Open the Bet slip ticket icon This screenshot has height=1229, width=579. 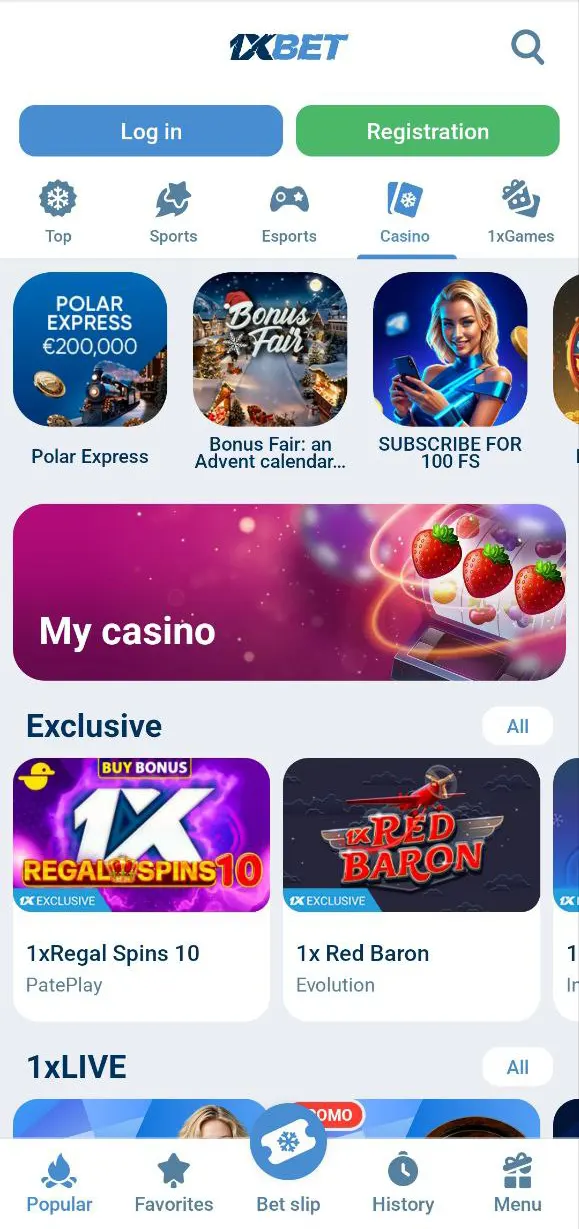[289, 1142]
